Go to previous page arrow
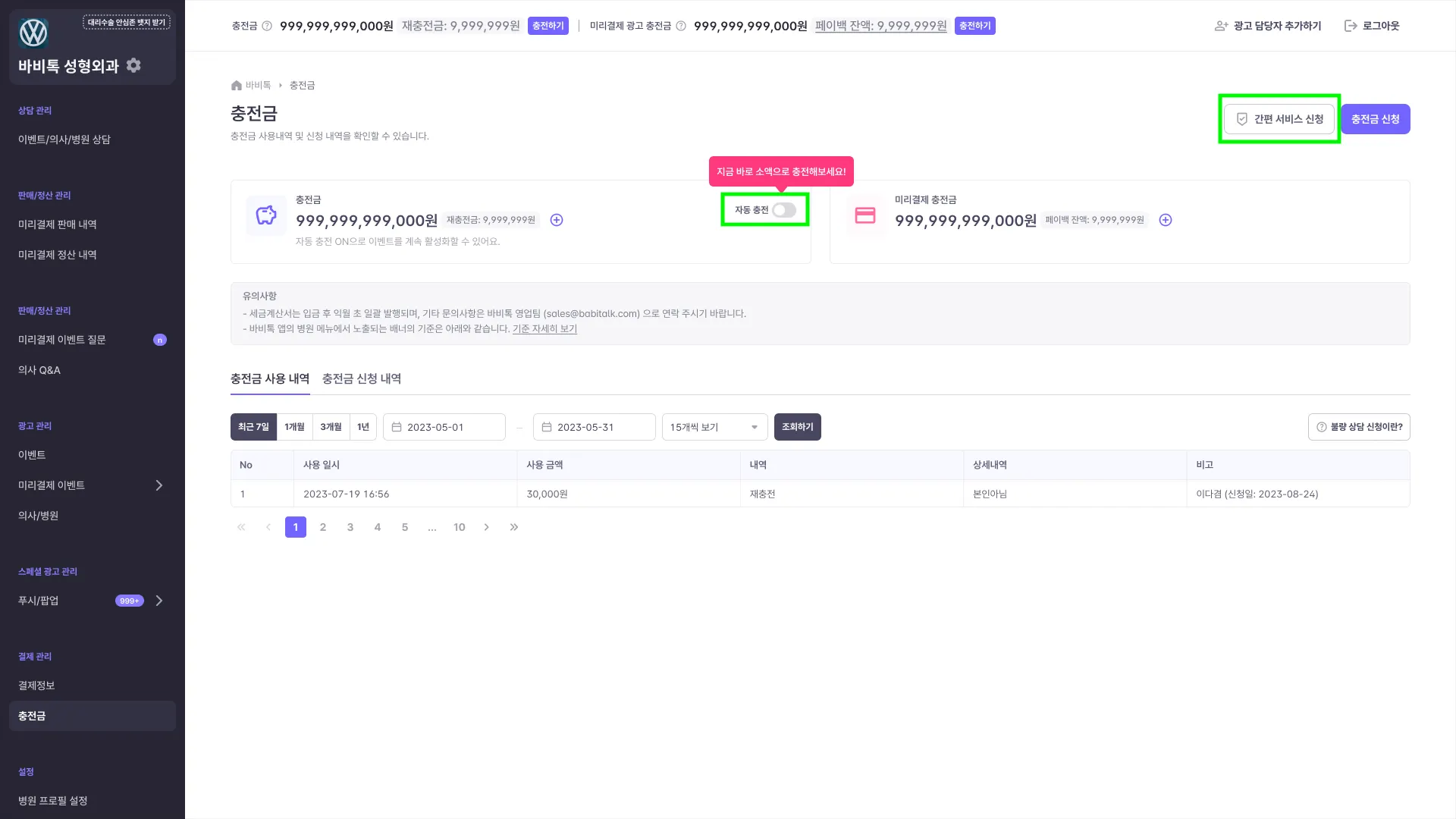The width and height of the screenshot is (1456, 819). click(268, 527)
